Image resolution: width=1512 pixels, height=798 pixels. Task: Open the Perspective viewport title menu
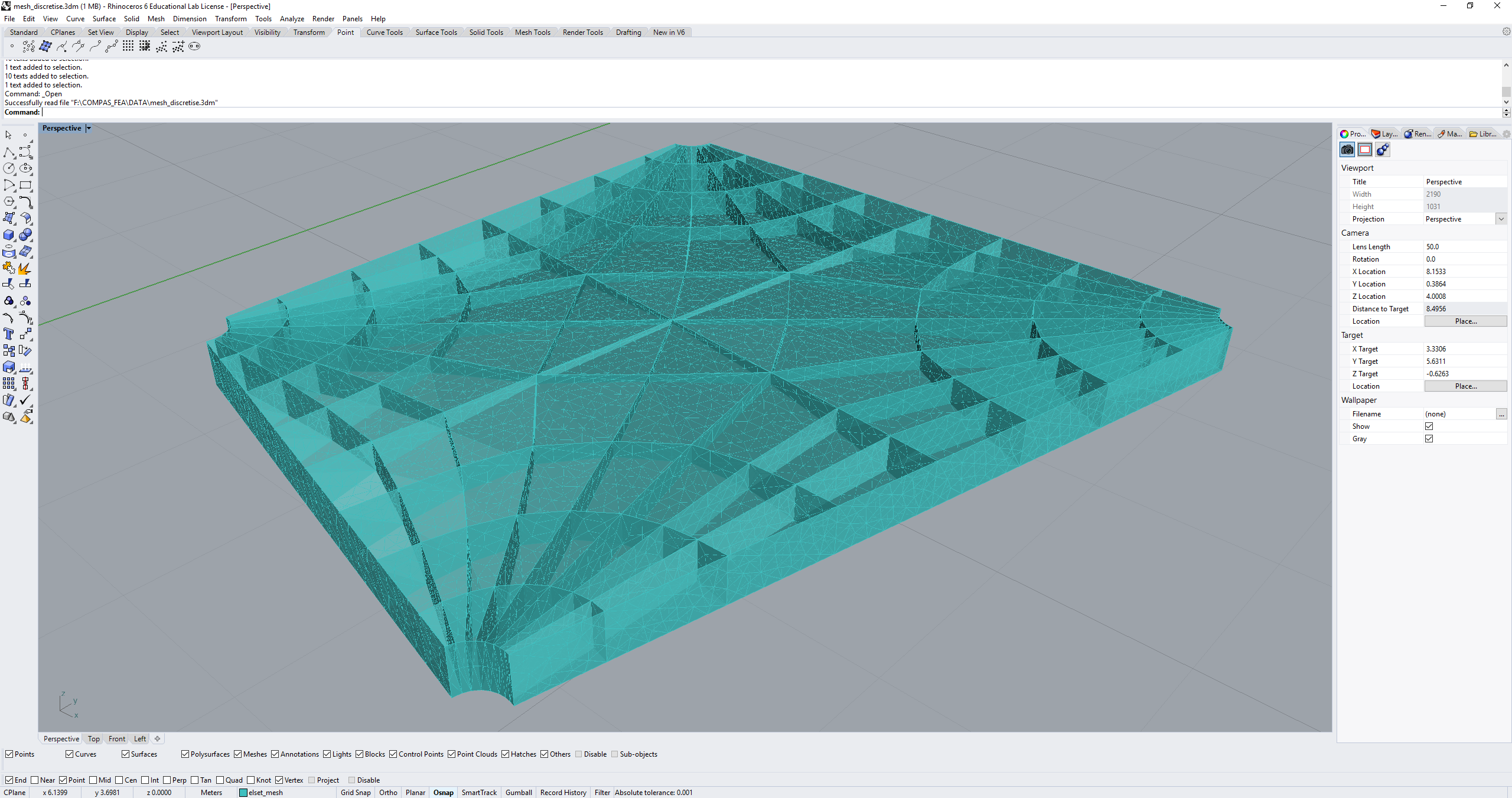click(x=87, y=128)
